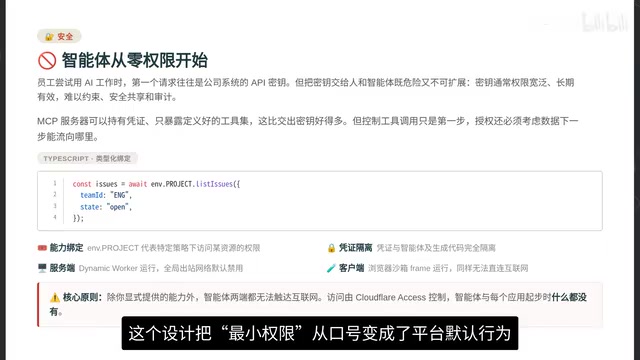This screenshot has height=360, width=640.
Task: Click the heading 智能体从零权限开始
Action: (x=135, y=60)
